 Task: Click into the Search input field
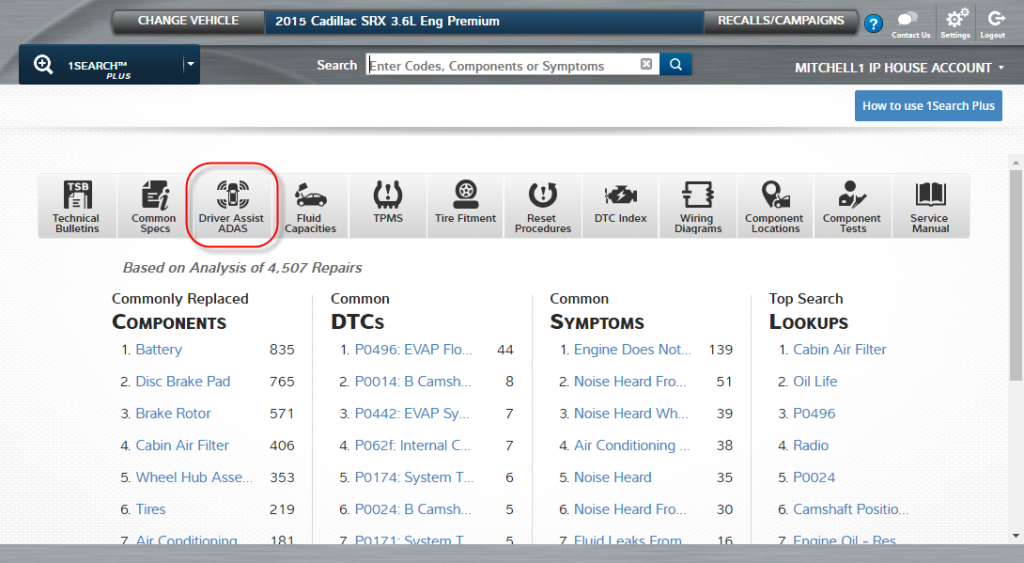pos(500,66)
